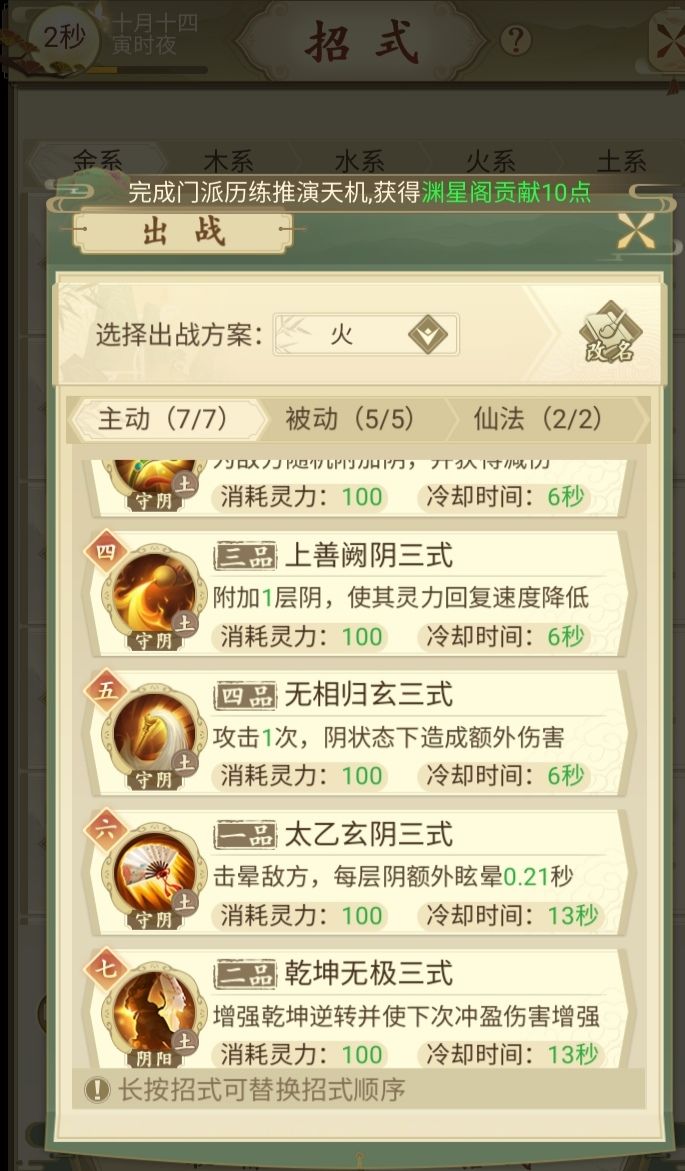
Task: Select the 无相归玄三式 skill row
Action: [x=359, y=736]
